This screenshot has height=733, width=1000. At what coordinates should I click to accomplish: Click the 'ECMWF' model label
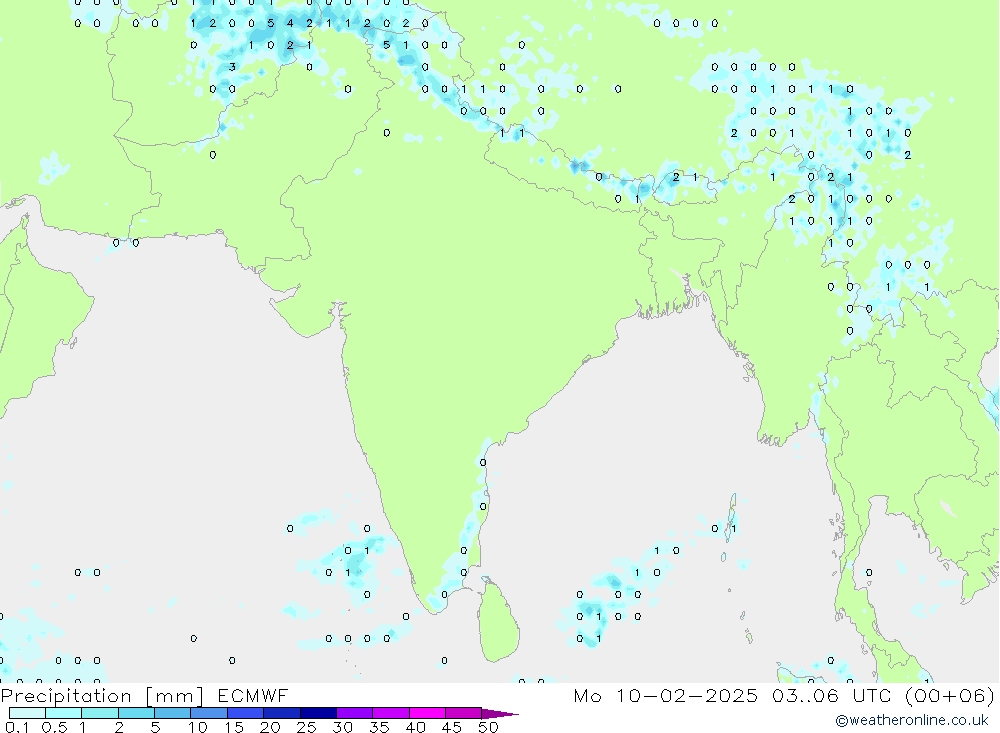click(x=253, y=696)
